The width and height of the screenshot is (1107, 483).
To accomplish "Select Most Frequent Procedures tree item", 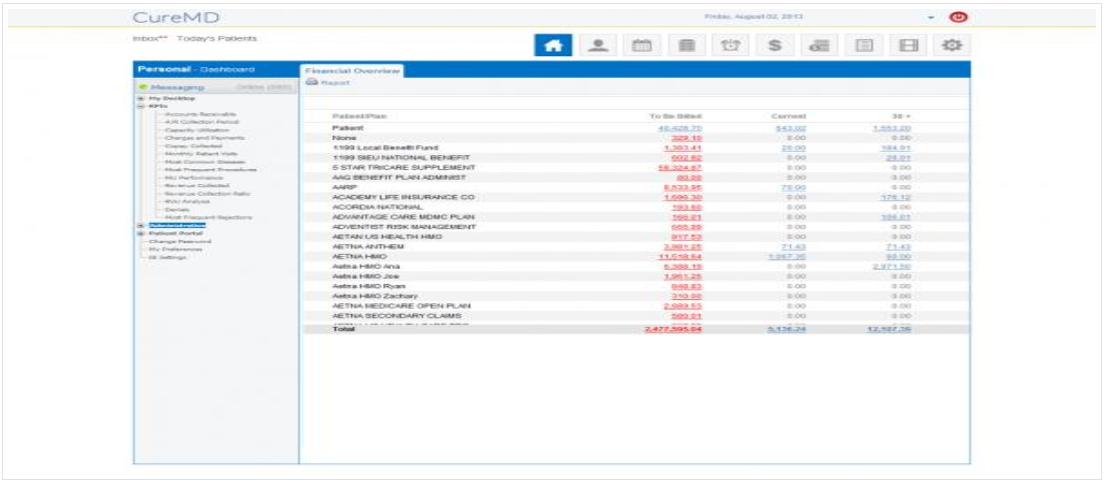I will (210, 169).
